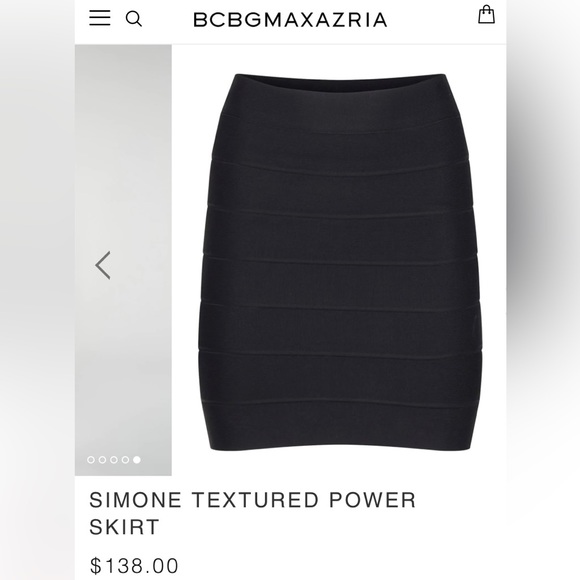Select the fifth filled carousel dot

pos(137,460)
